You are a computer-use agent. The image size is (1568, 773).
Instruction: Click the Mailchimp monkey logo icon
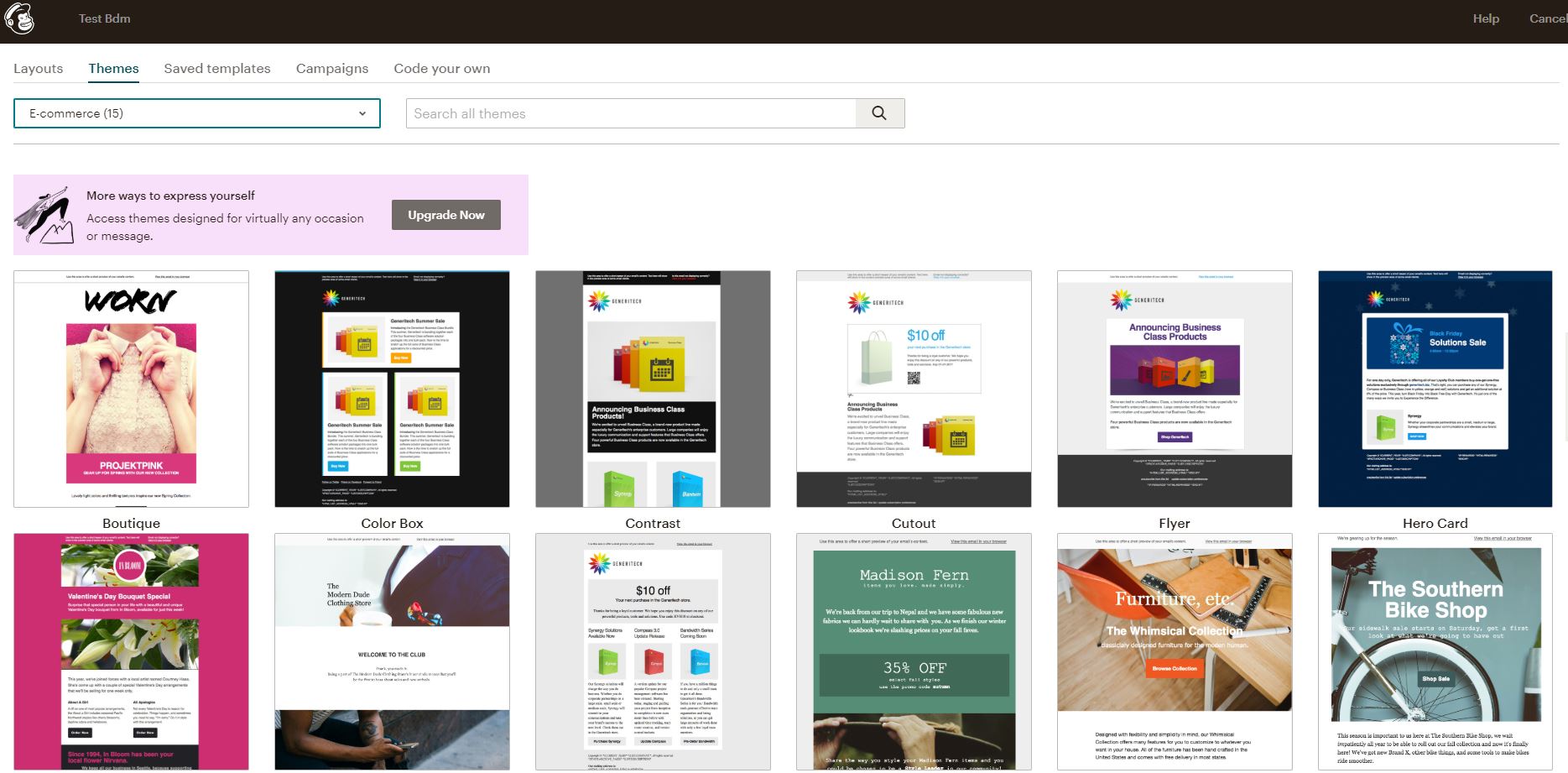pos(19,18)
